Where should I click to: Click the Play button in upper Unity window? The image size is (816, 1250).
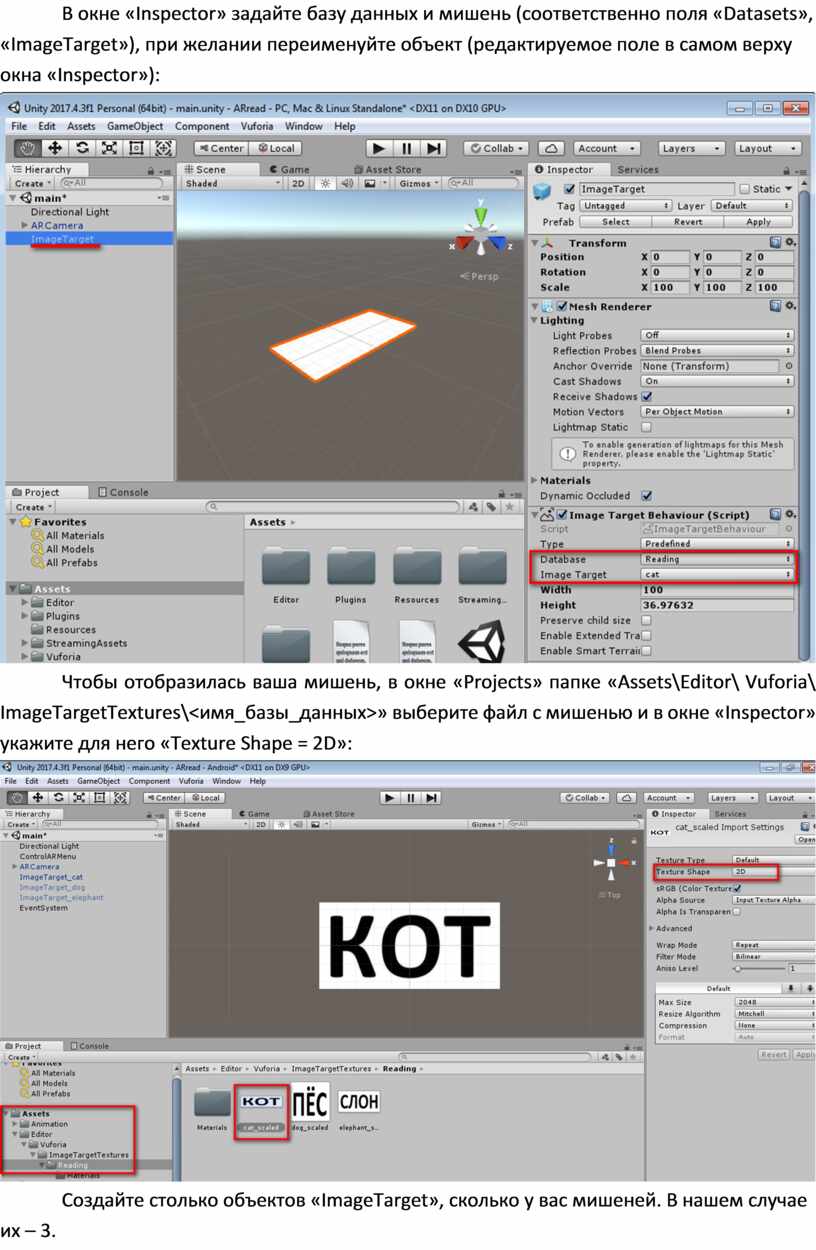(x=379, y=148)
